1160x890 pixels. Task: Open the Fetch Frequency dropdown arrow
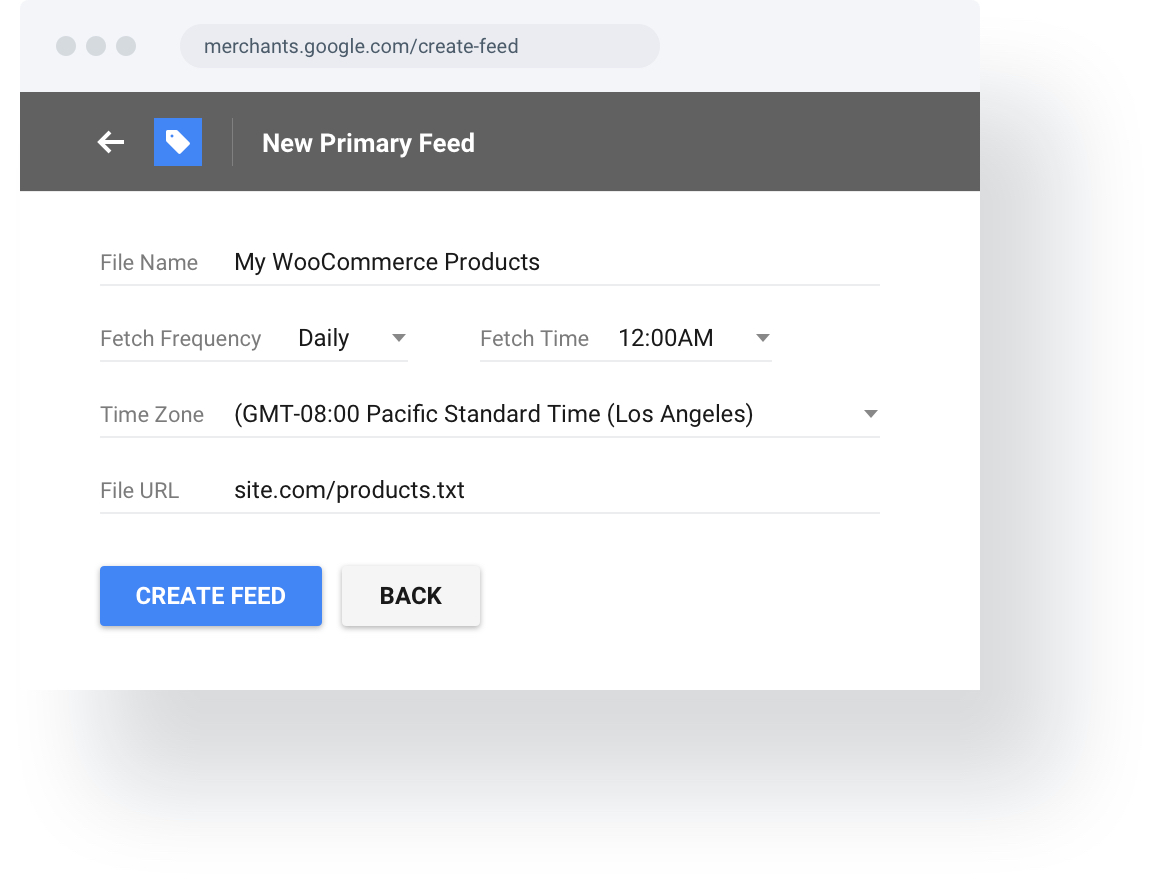pyautogui.click(x=400, y=340)
